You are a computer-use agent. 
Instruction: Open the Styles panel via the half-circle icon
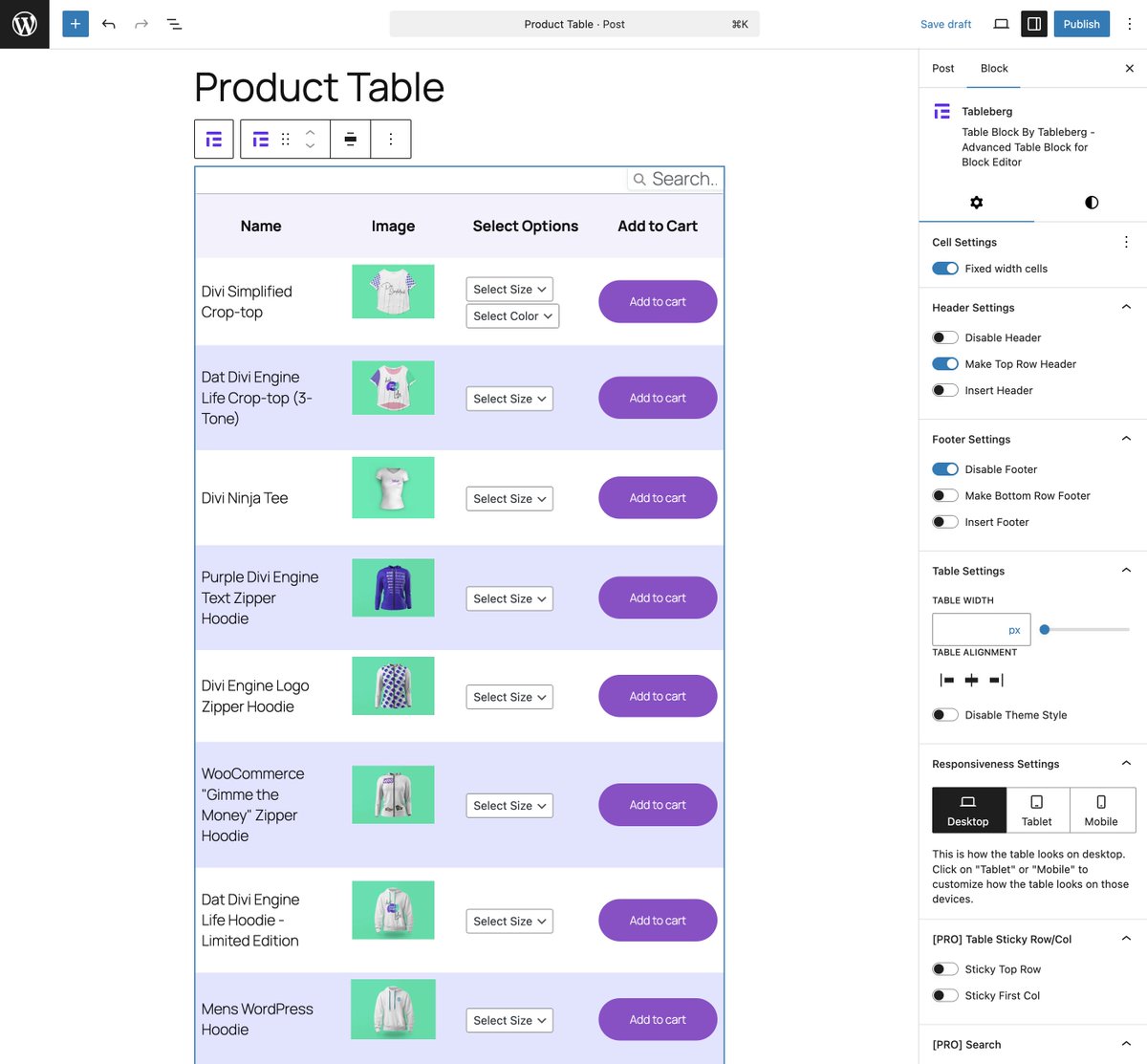[x=1091, y=203]
